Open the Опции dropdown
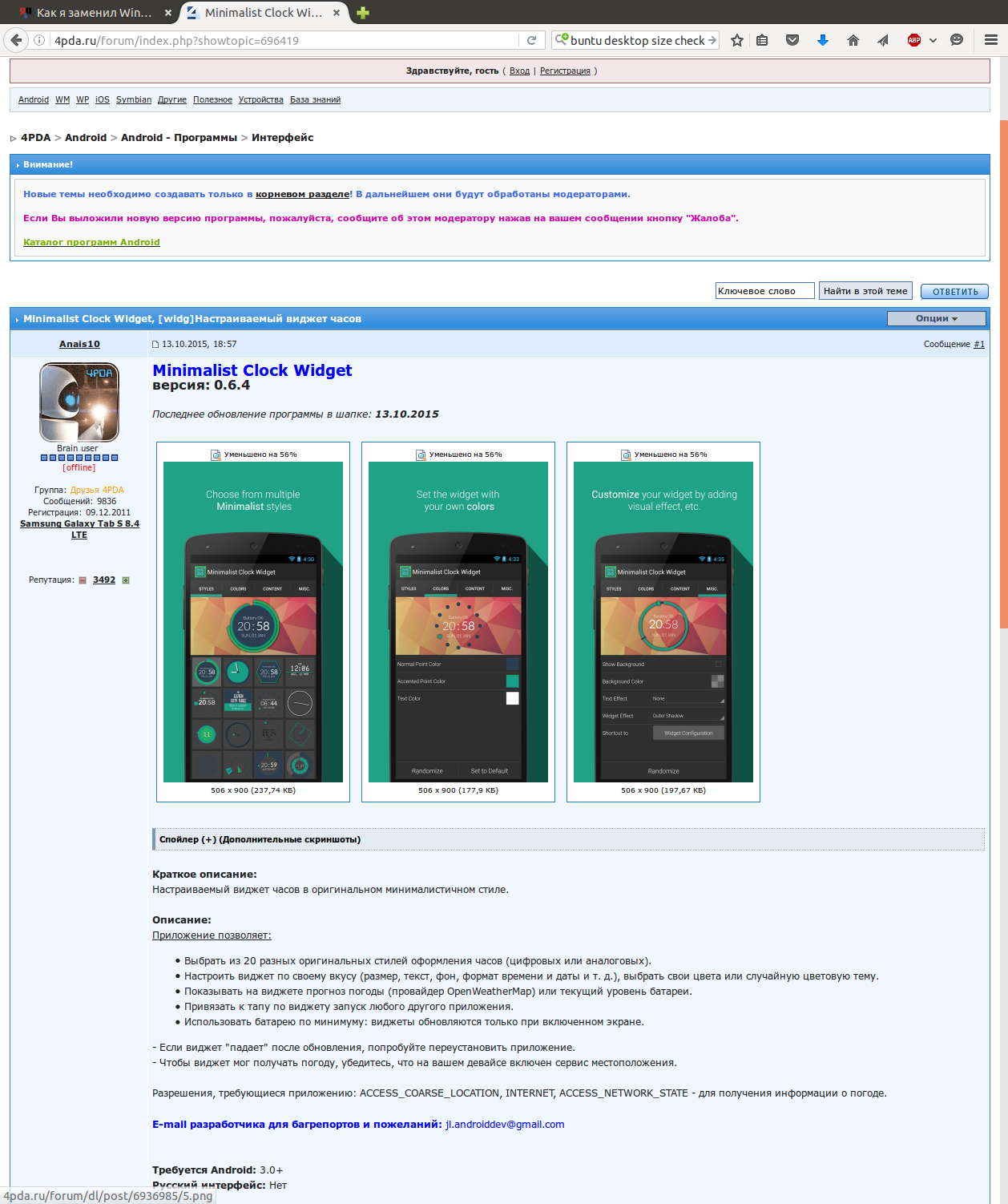 click(937, 318)
